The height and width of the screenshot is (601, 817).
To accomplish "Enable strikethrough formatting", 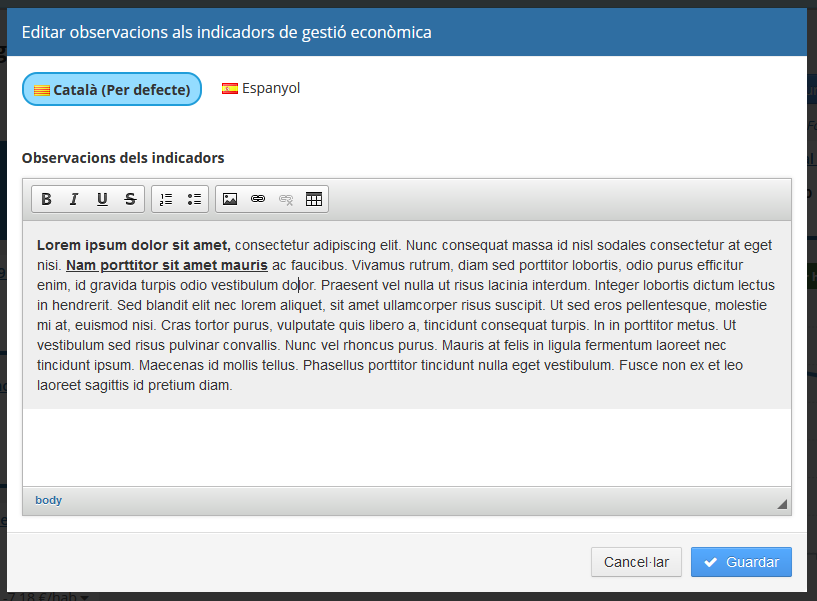I will pos(130,199).
